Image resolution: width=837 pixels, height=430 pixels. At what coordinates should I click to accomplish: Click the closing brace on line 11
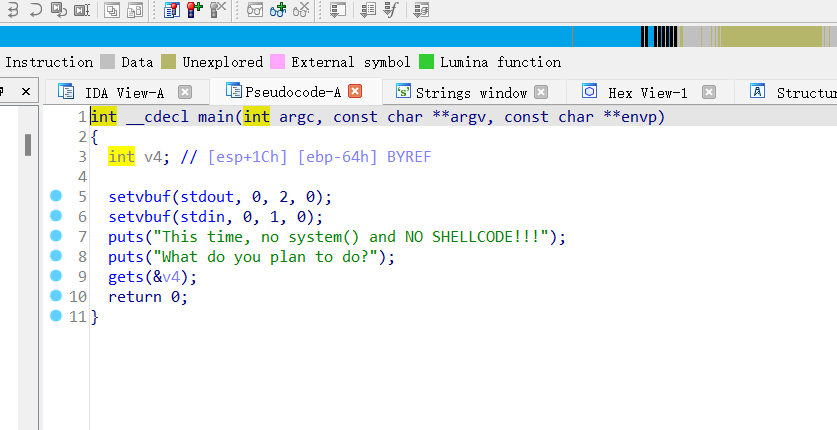[95, 317]
